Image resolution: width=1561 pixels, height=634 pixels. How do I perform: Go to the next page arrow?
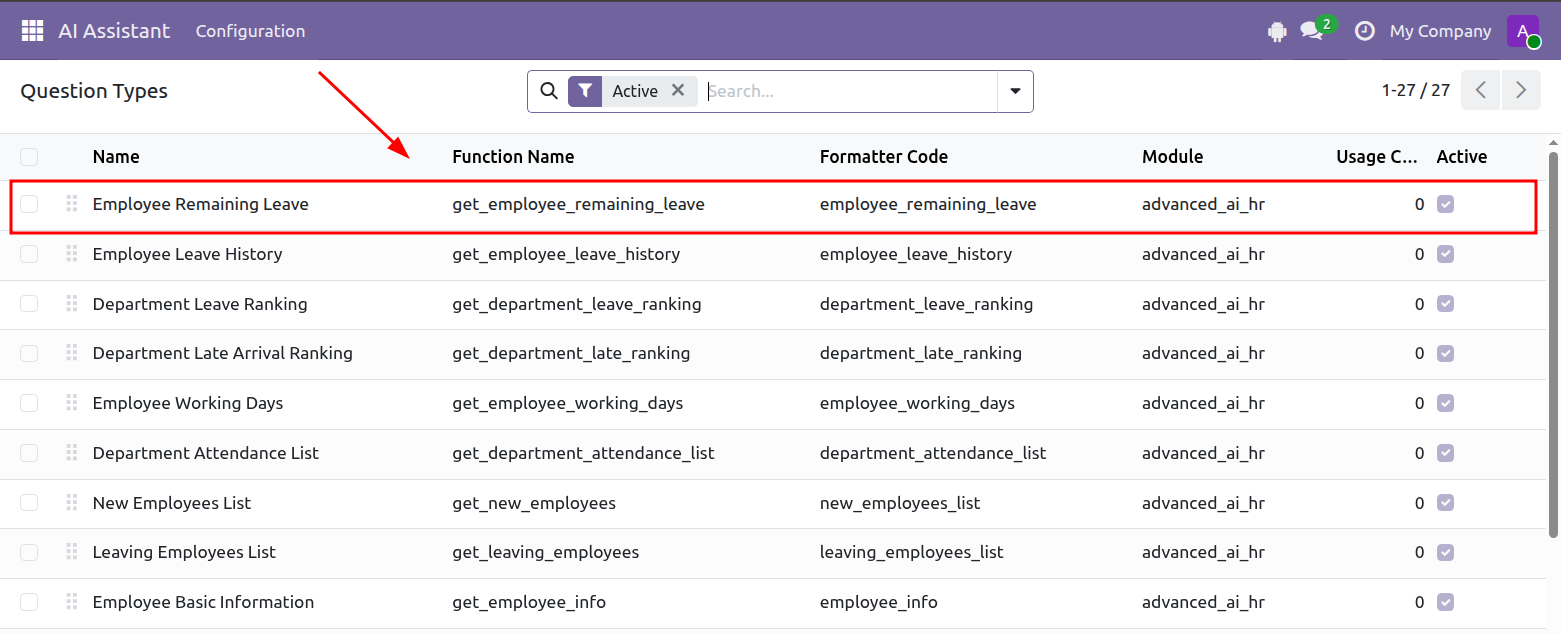(1521, 90)
